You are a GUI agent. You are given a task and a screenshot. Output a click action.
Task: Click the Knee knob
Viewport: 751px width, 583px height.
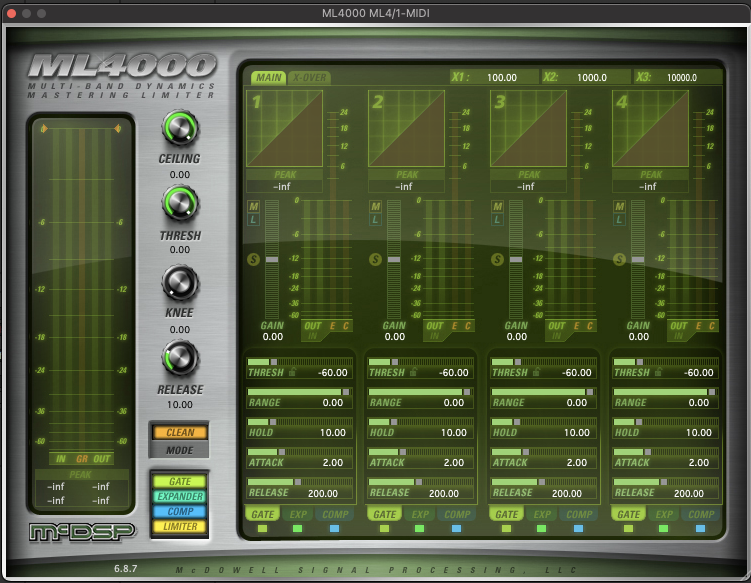click(x=180, y=282)
